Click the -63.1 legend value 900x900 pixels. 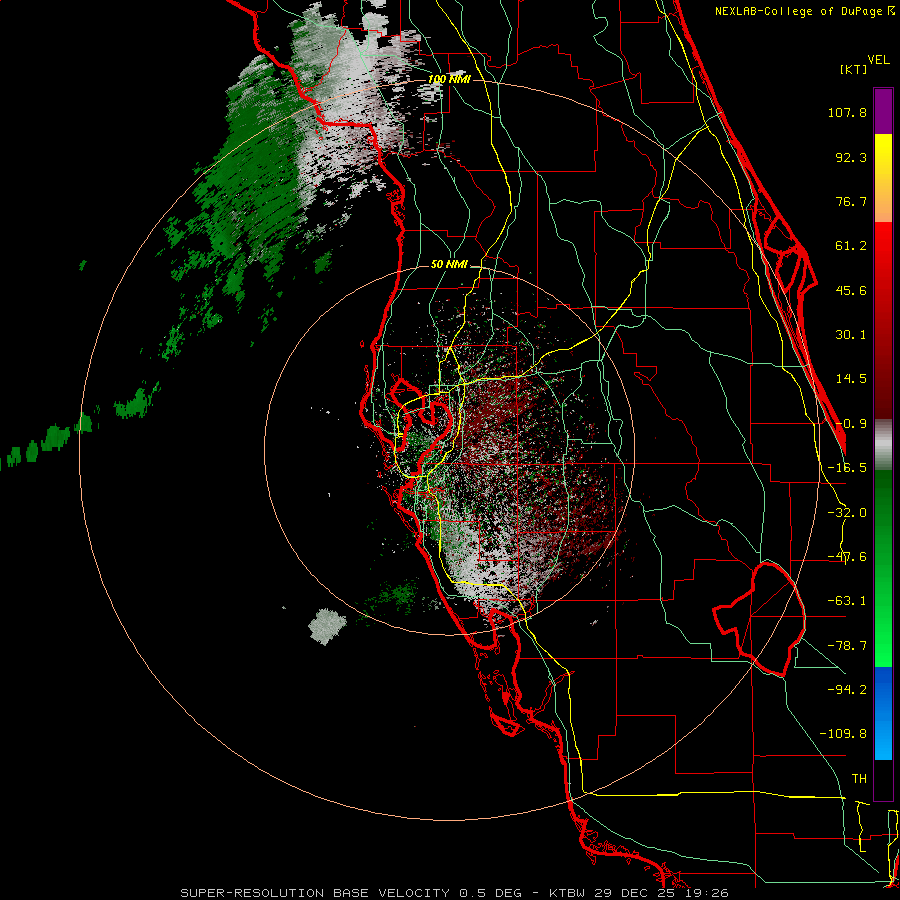pyautogui.click(x=847, y=601)
